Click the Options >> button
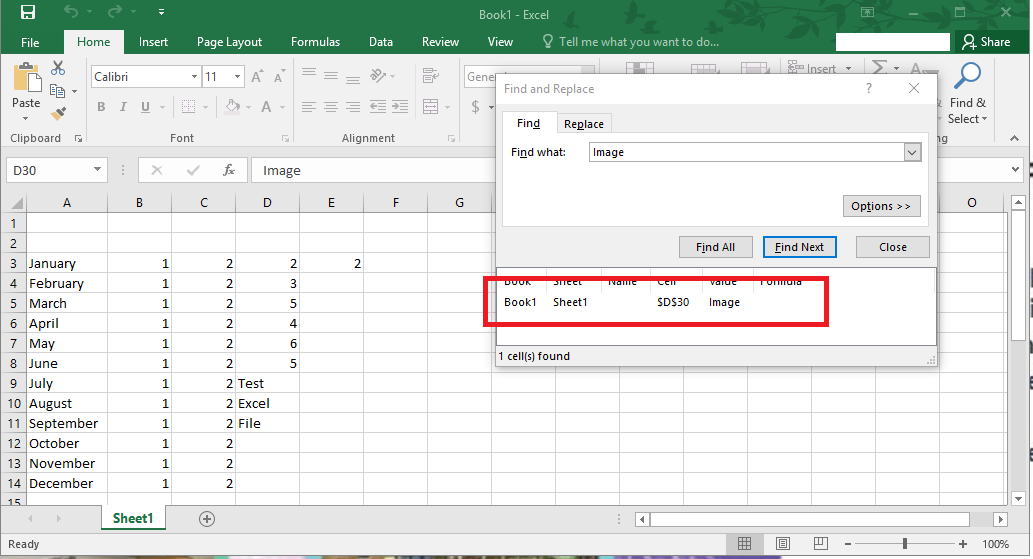 point(880,206)
